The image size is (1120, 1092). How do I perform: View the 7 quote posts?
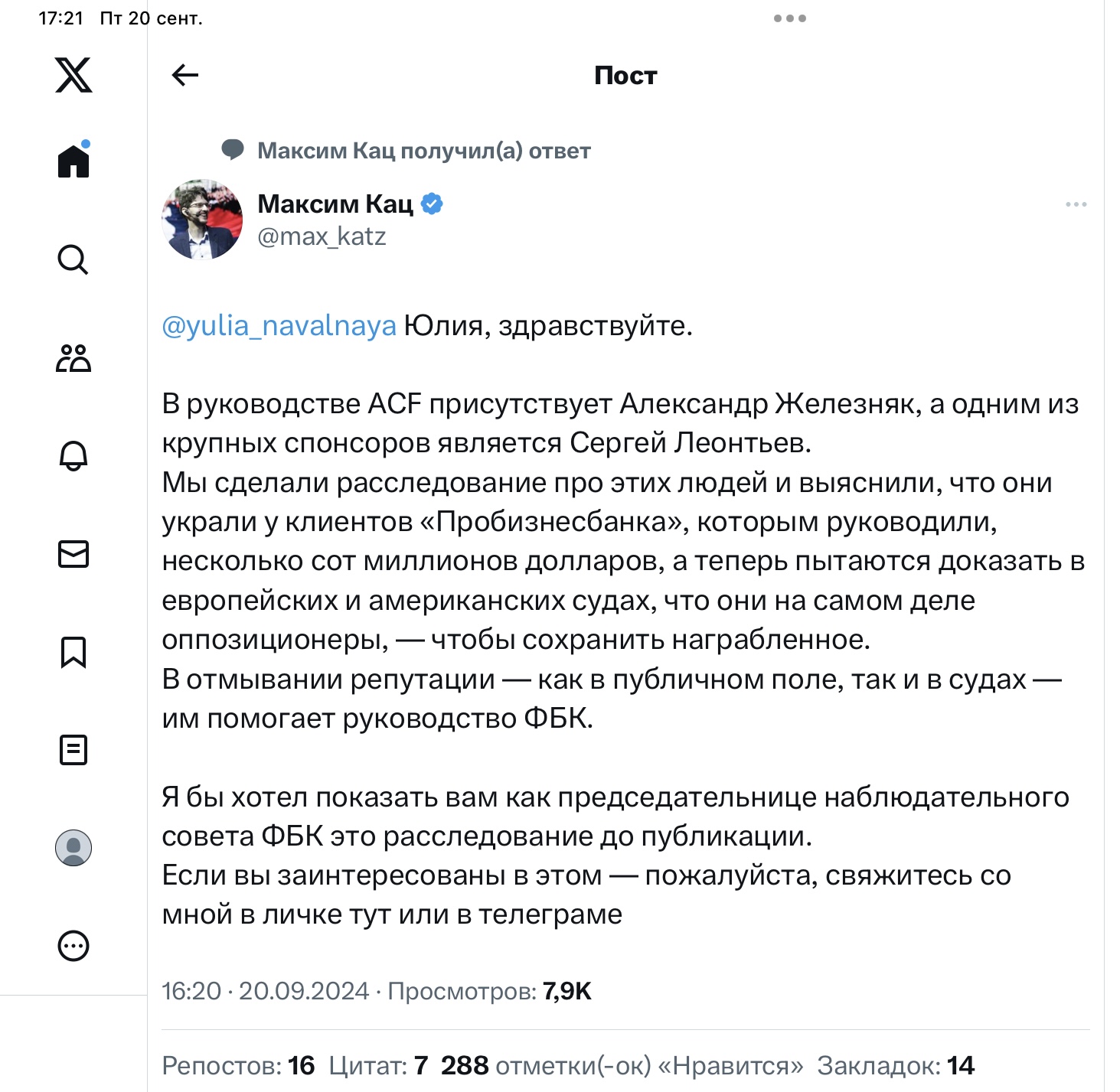(x=378, y=1065)
